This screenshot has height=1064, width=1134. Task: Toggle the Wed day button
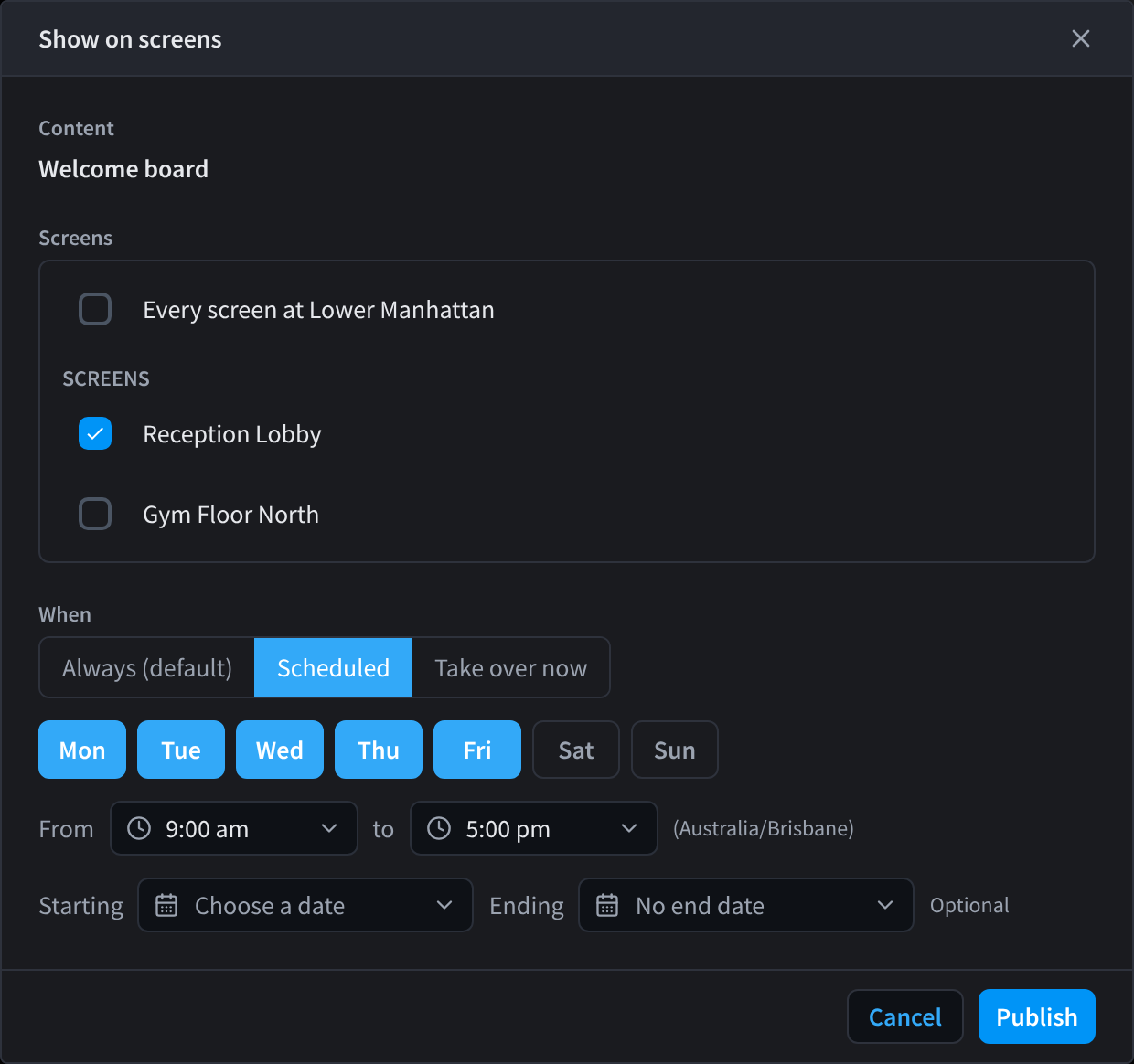pyautogui.click(x=280, y=750)
